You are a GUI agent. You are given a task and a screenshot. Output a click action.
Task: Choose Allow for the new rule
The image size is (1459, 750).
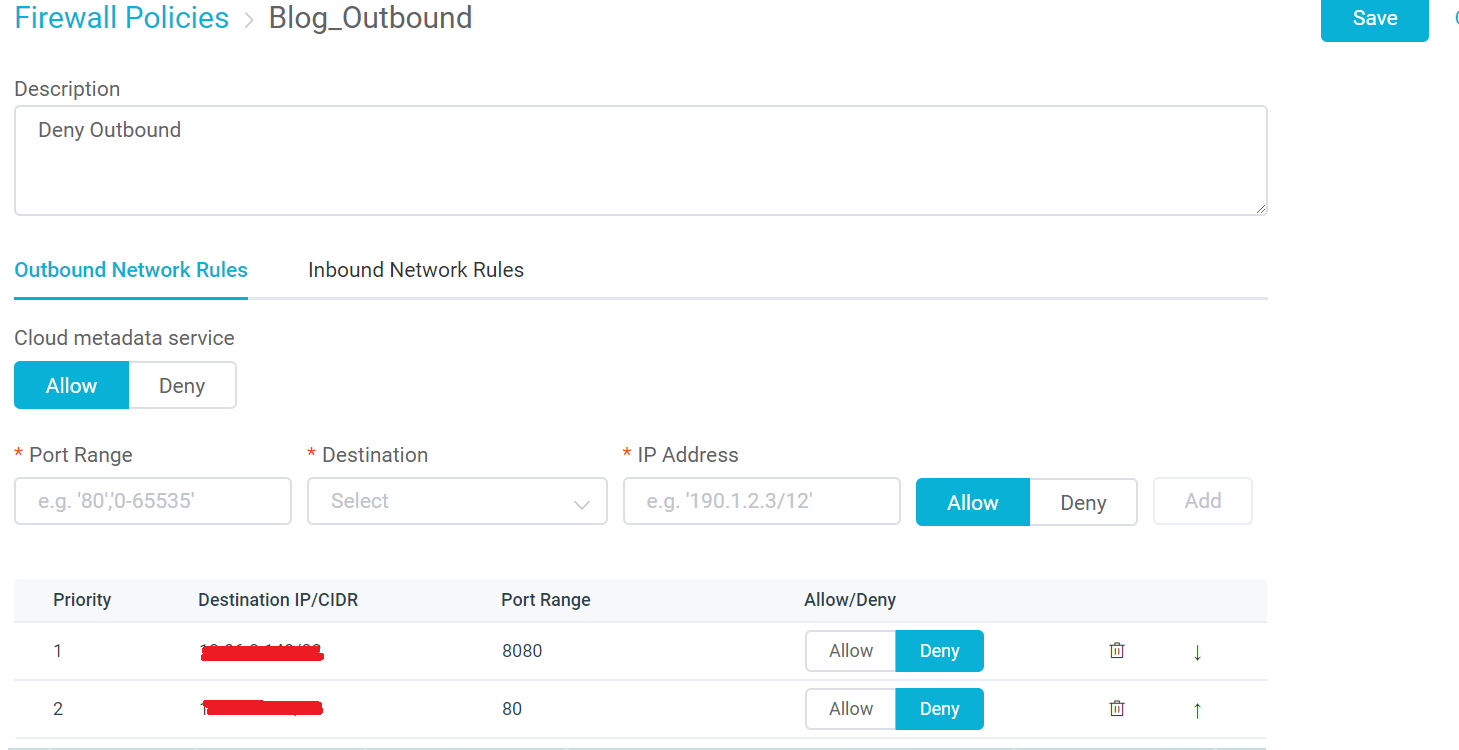[972, 502]
